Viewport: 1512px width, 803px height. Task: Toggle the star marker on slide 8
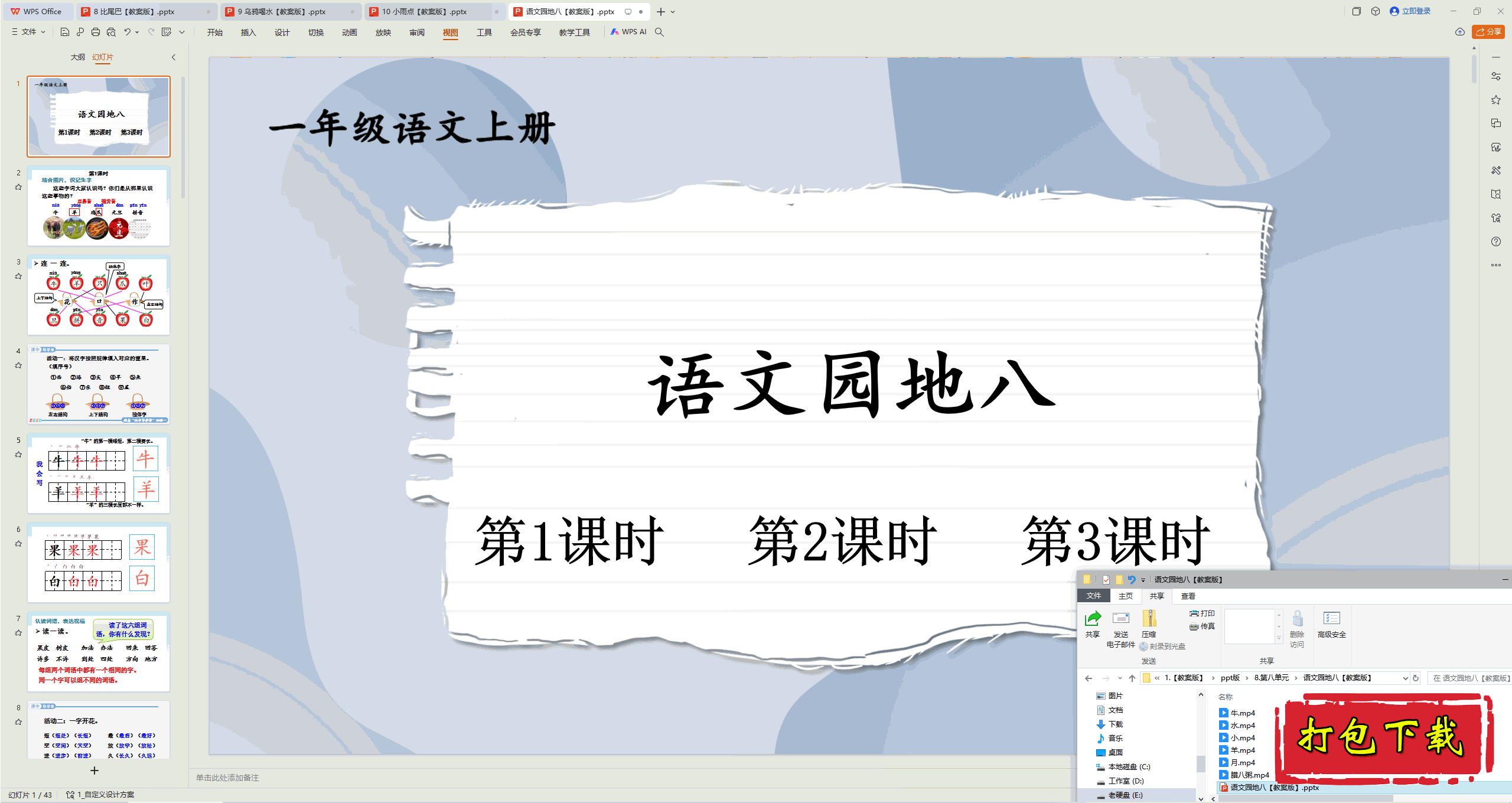tap(18, 722)
